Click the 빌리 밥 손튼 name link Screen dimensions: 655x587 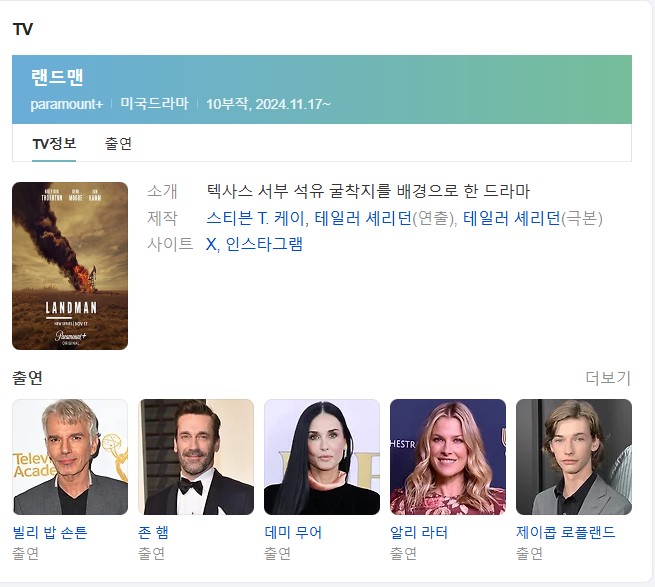(x=50, y=533)
